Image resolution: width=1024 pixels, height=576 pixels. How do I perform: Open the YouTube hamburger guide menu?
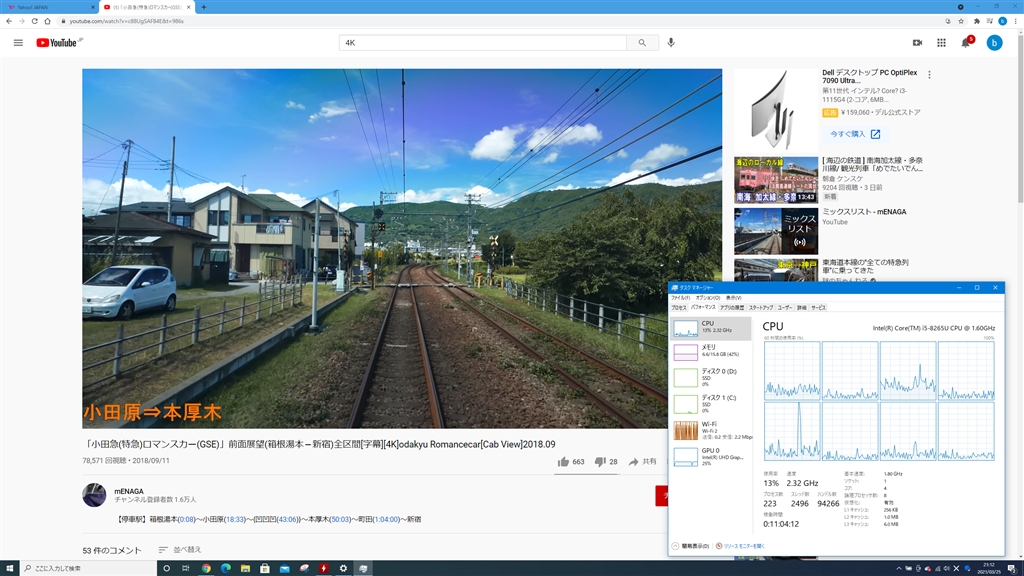click(x=18, y=42)
